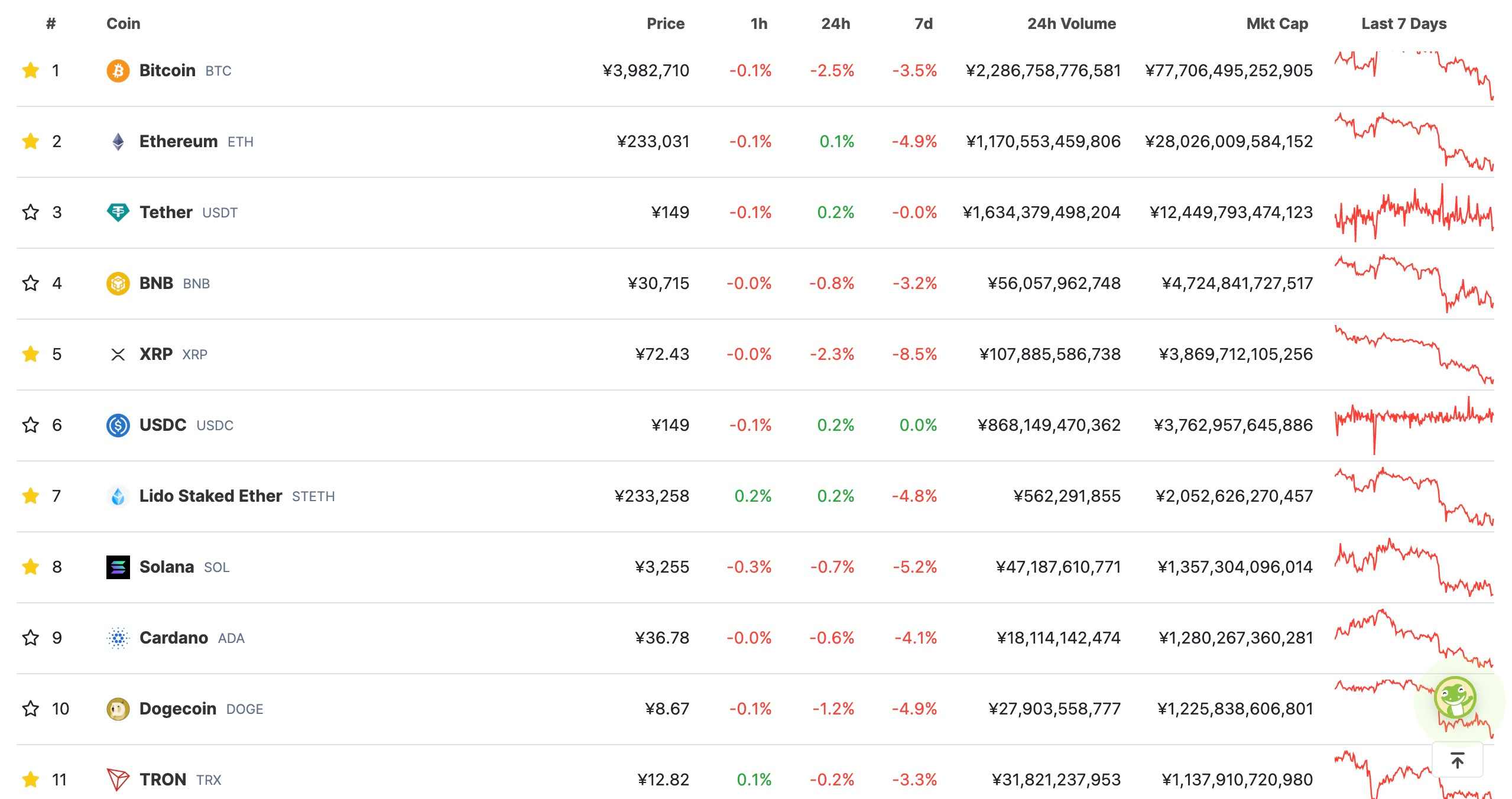Open the Dogecoin coin page
Image resolution: width=1512 pixels, height=799 pixels.
pos(178,709)
